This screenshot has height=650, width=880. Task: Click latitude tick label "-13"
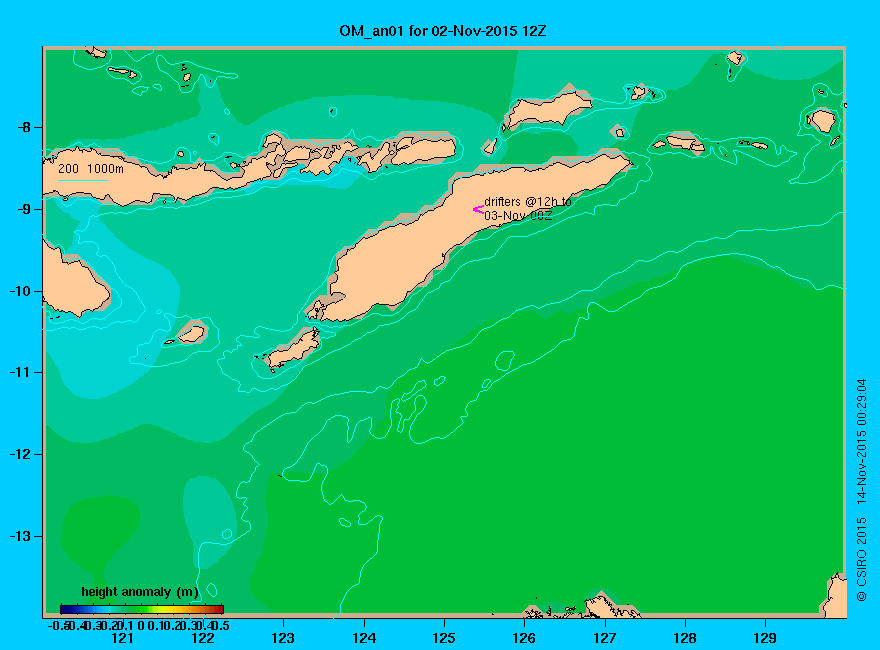point(20,536)
